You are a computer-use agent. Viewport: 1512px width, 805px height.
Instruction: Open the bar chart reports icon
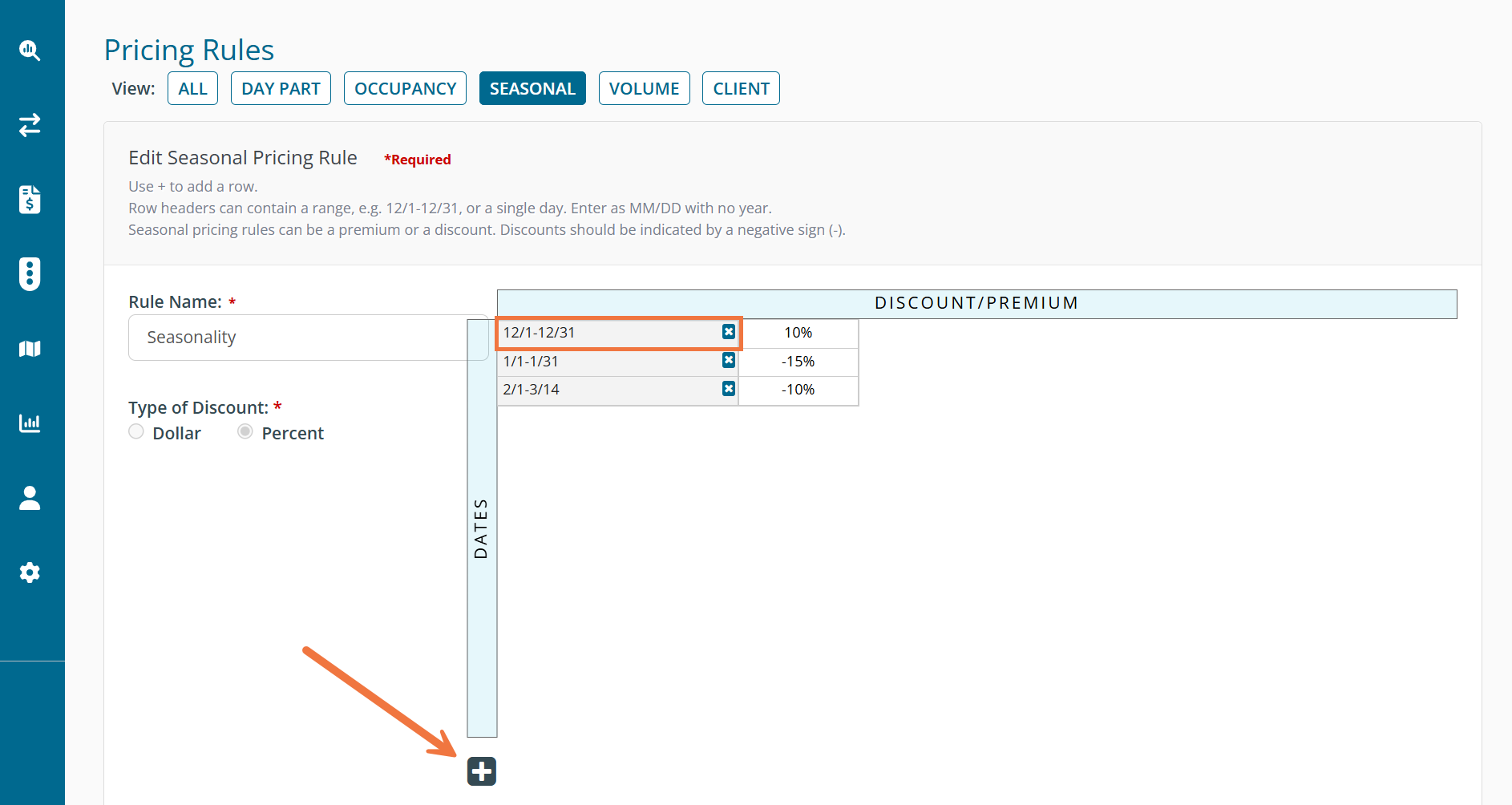tap(30, 423)
